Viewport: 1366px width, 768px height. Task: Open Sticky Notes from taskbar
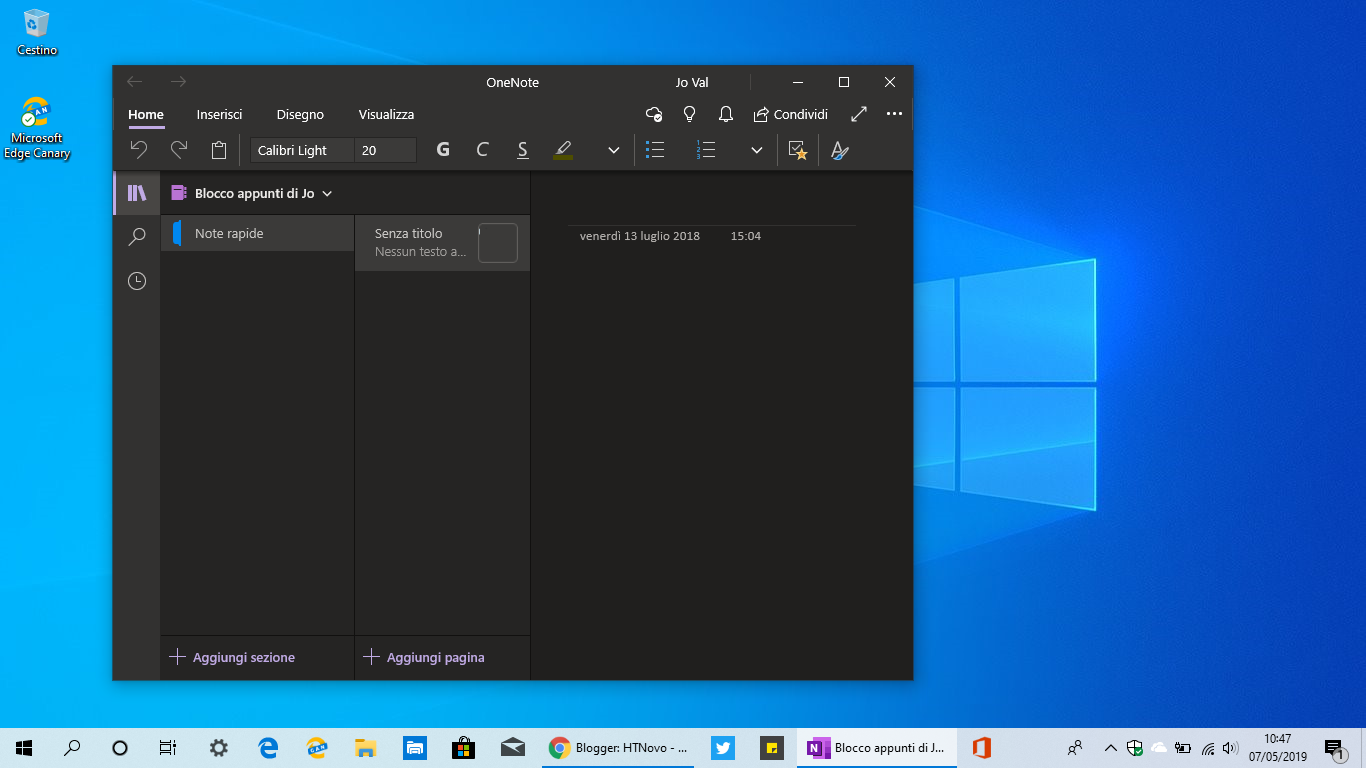click(x=772, y=747)
